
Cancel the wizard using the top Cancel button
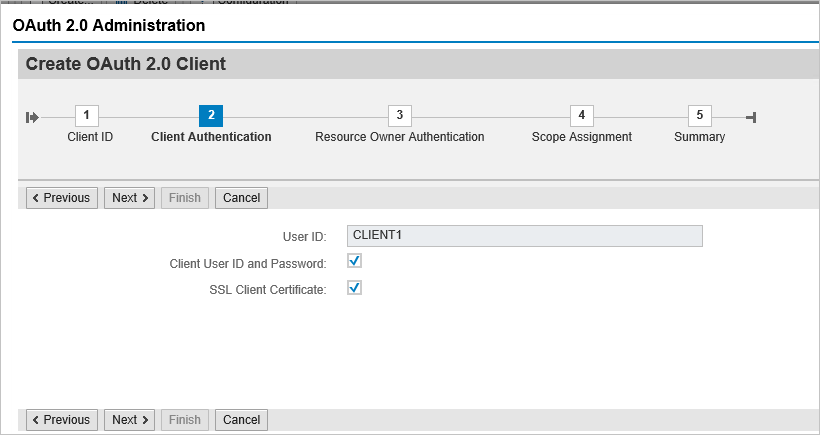click(241, 198)
